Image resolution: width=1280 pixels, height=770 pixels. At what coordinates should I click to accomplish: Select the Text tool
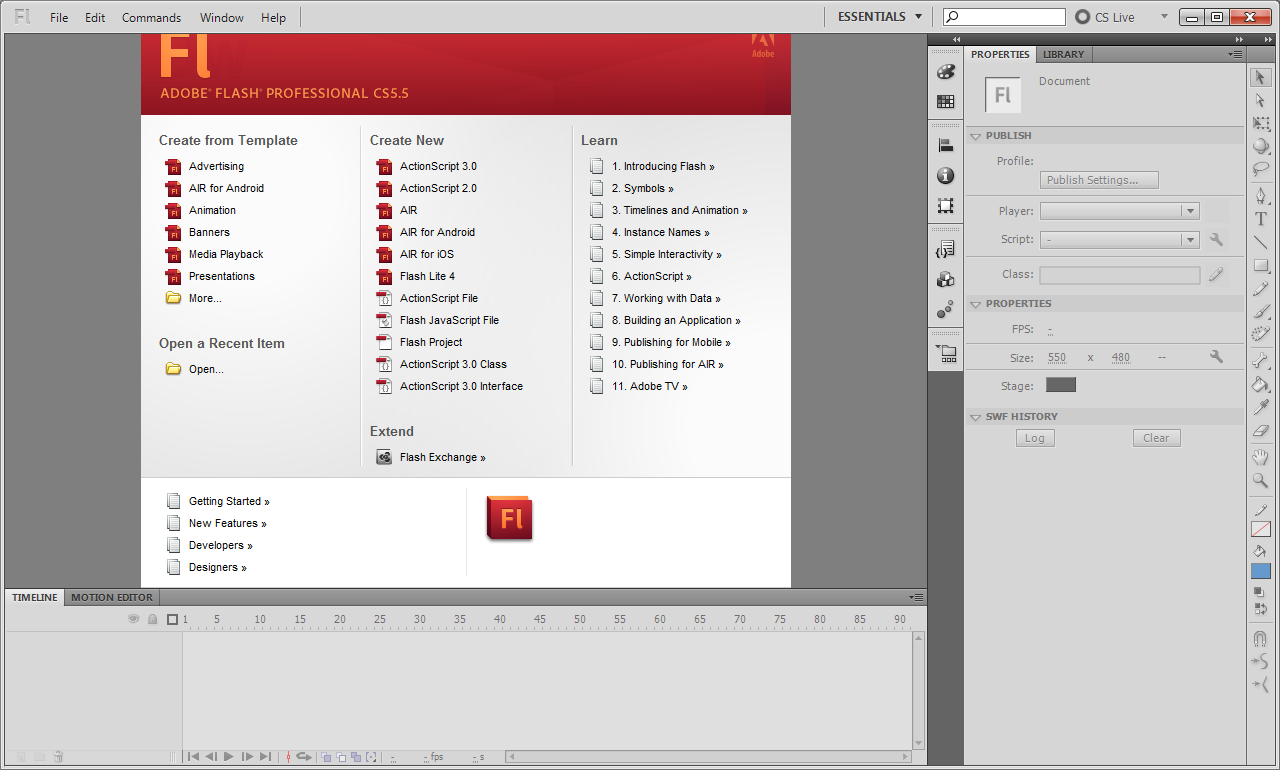coord(1260,219)
